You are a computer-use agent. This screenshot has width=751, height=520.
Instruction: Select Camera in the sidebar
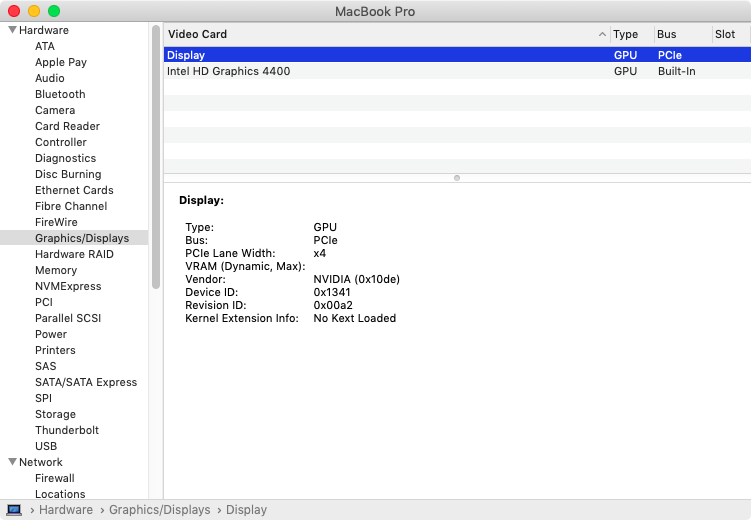tap(55, 110)
